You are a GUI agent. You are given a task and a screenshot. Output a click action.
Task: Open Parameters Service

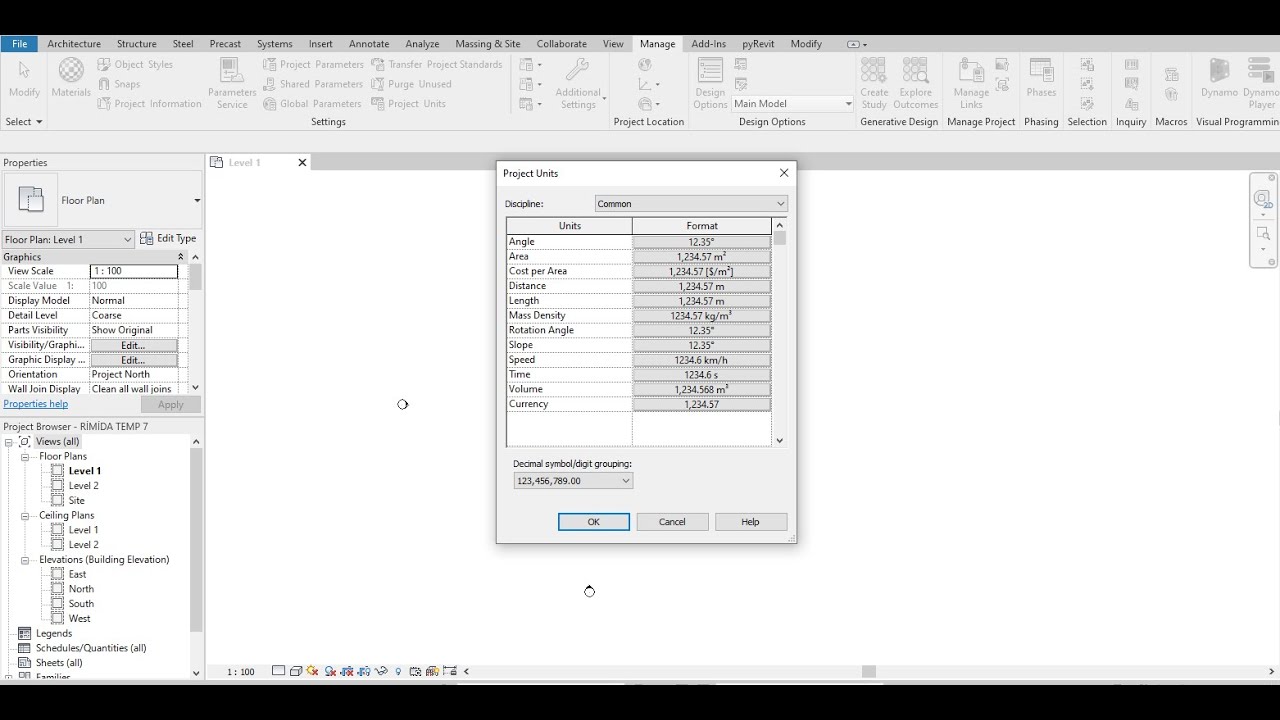(232, 83)
